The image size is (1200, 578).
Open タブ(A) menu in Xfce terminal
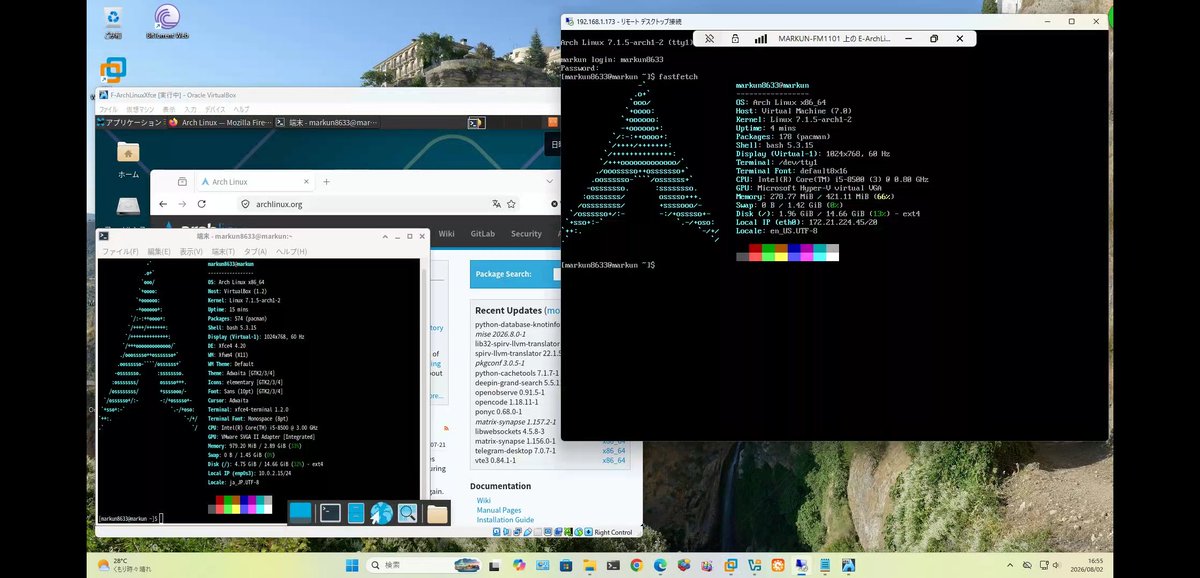(256, 251)
